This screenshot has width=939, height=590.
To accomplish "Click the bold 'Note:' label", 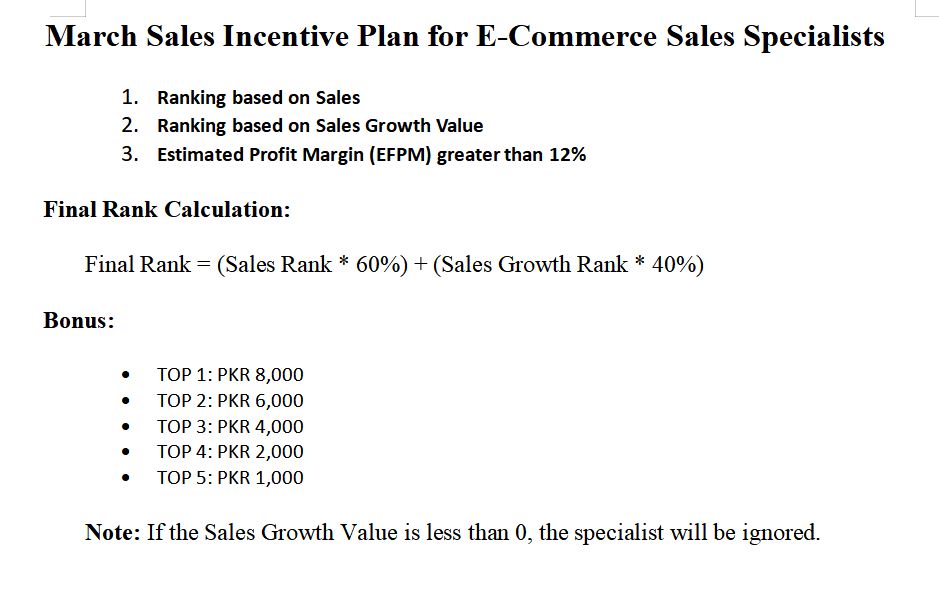I will click(x=113, y=532).
